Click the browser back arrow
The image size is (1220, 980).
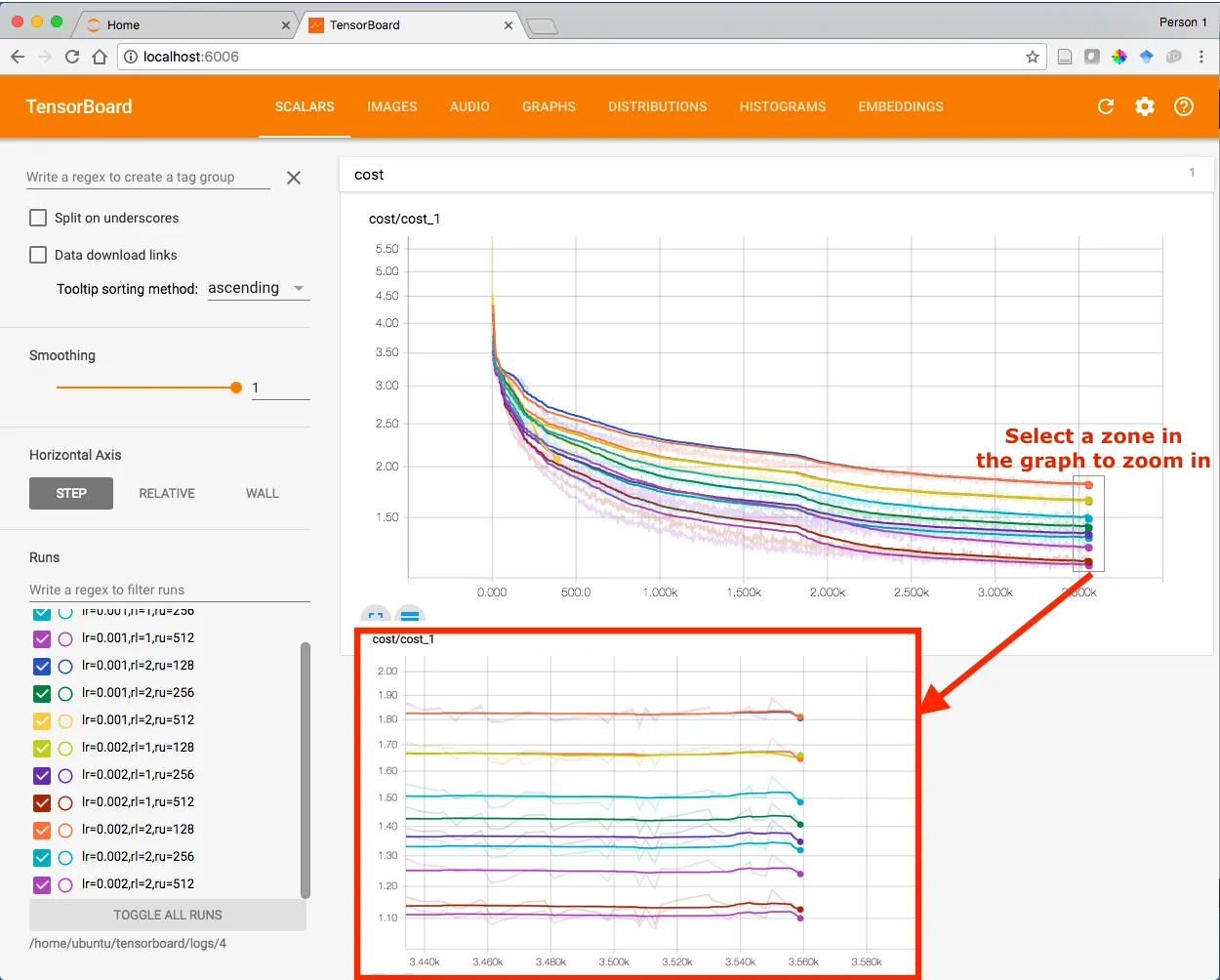click(x=18, y=57)
